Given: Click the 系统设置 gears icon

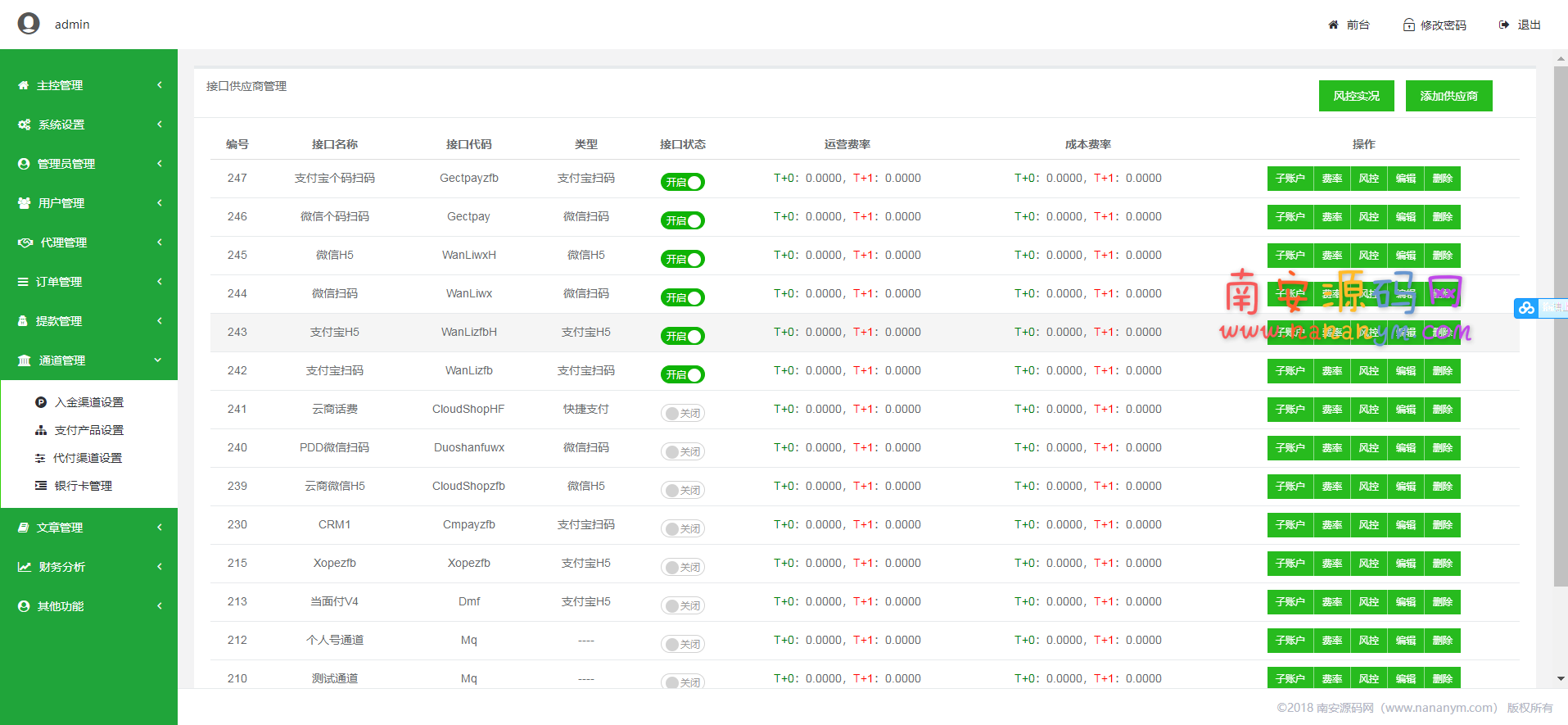Looking at the screenshot, I should point(25,125).
